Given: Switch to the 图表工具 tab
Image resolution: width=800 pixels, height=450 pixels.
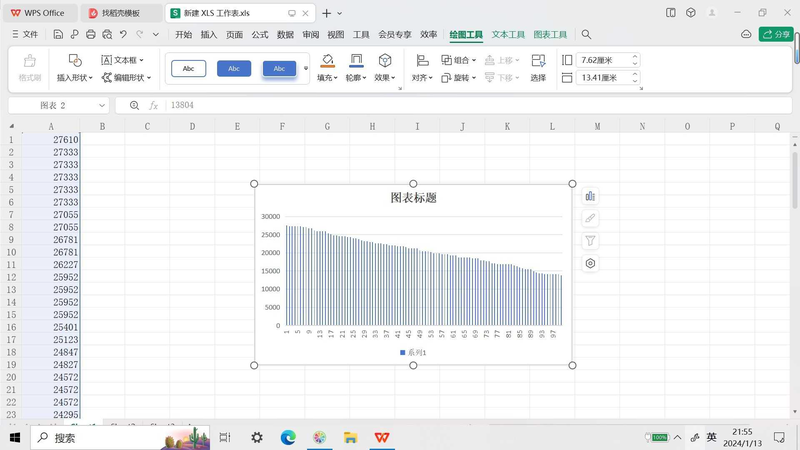Looking at the screenshot, I should coord(550,34).
